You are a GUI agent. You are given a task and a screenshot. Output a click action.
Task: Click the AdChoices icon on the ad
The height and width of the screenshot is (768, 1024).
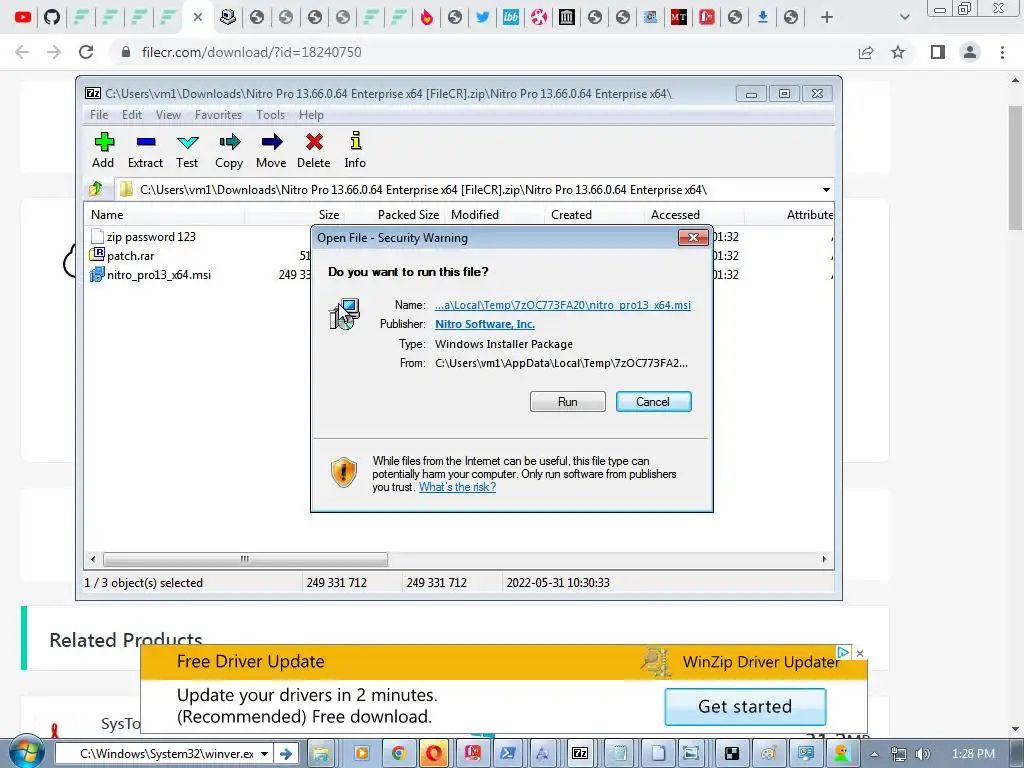coord(843,652)
